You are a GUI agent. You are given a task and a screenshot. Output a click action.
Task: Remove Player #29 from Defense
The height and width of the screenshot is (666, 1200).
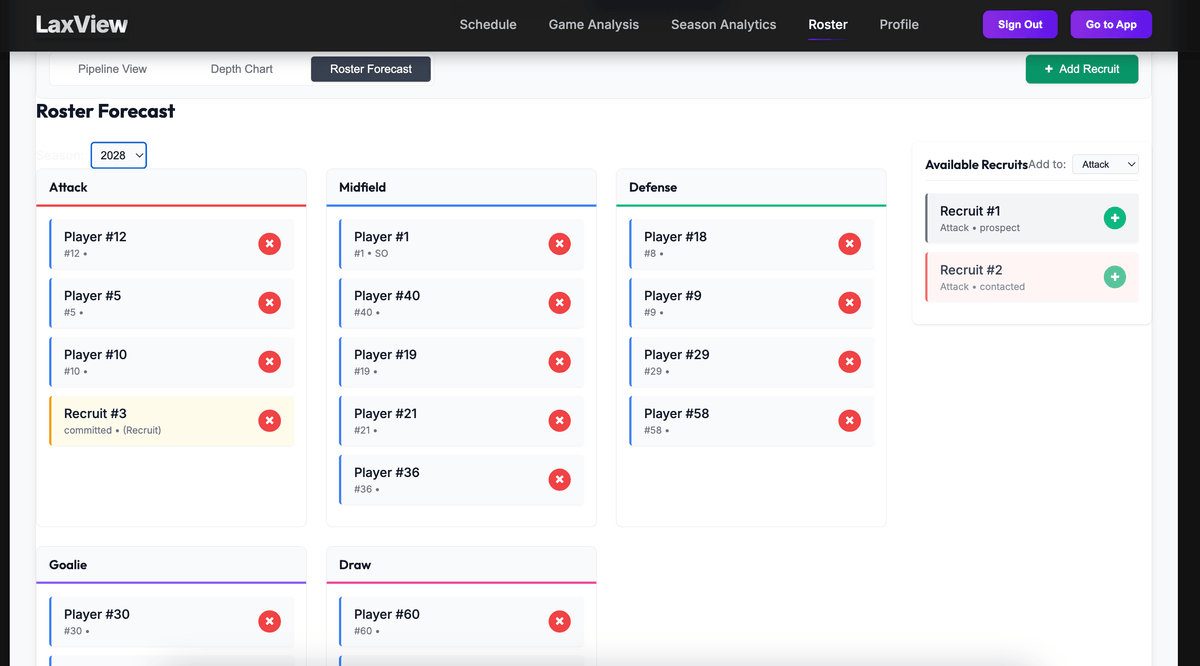tap(849, 361)
